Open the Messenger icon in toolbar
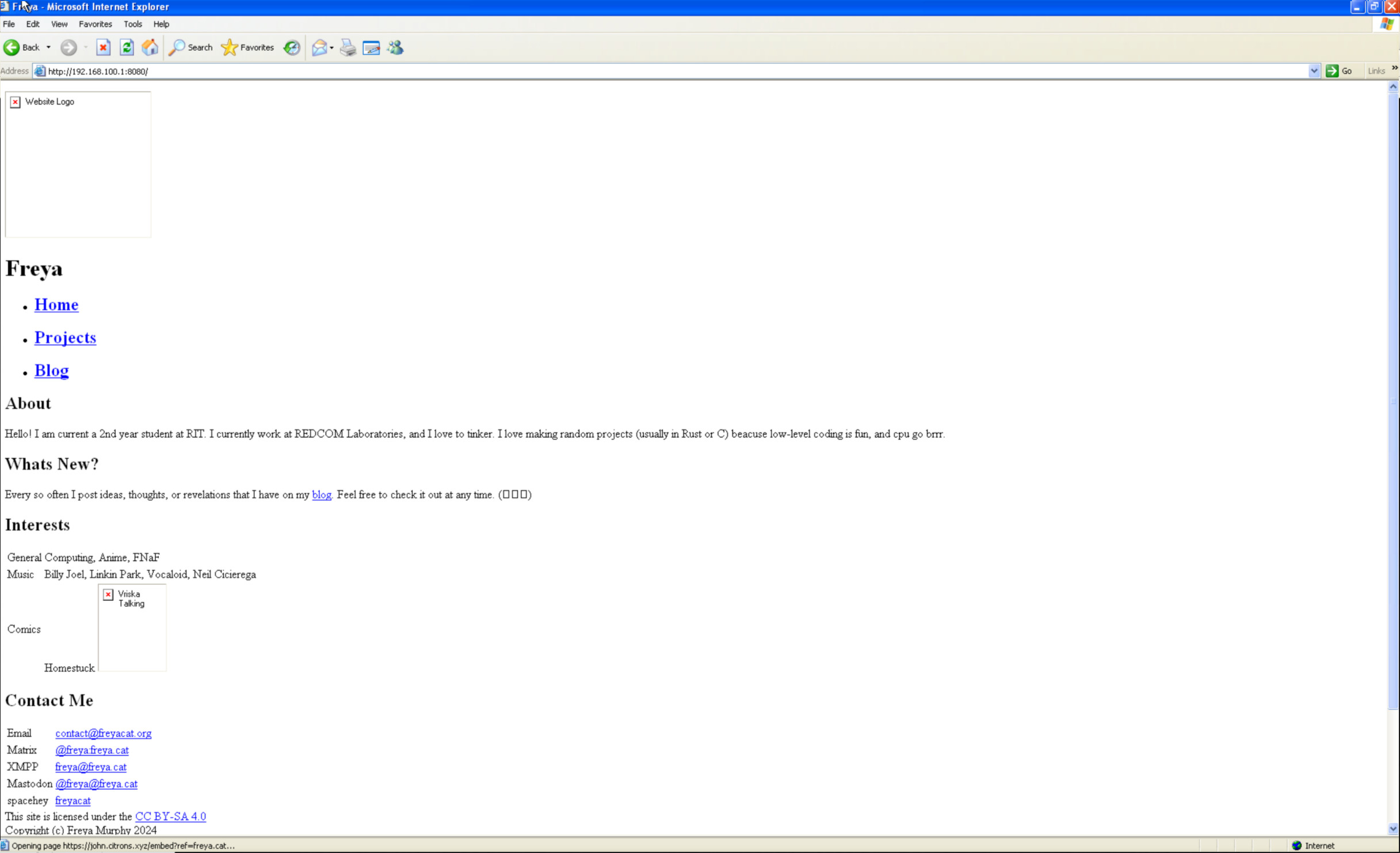This screenshot has height=853, width=1400. click(395, 48)
